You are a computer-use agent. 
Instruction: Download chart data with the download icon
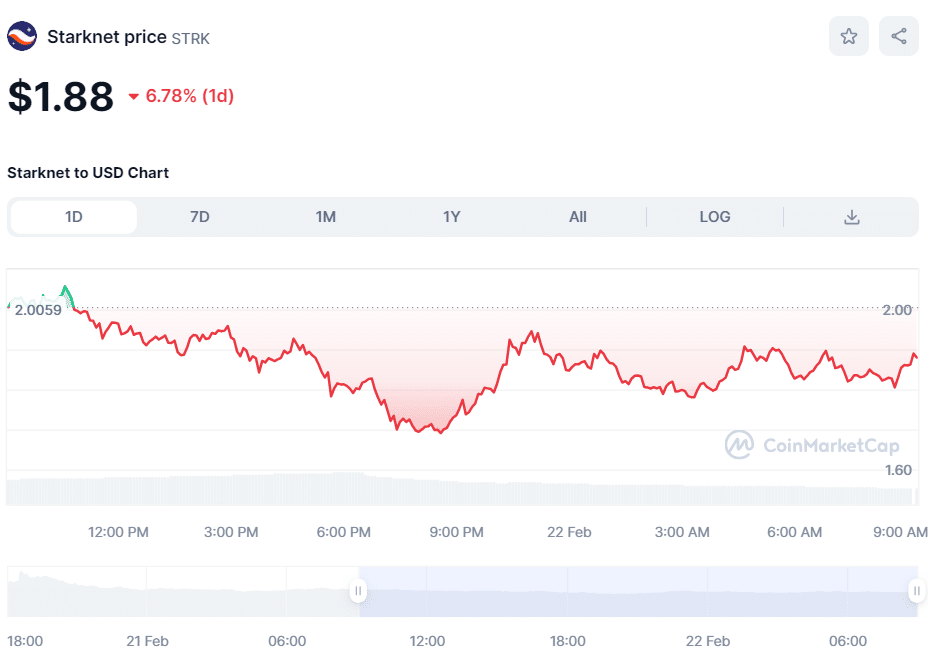pos(852,217)
